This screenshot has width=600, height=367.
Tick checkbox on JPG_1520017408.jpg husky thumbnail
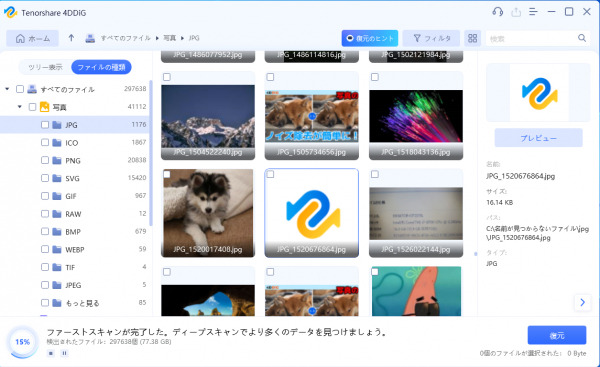pyautogui.click(x=167, y=175)
